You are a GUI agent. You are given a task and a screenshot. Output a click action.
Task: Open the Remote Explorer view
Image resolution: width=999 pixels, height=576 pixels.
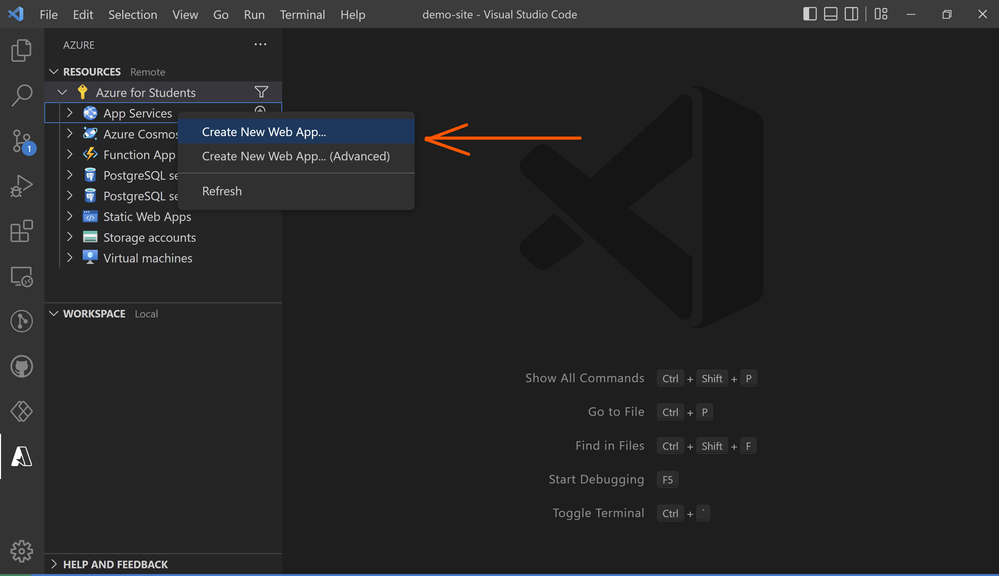coord(21,277)
